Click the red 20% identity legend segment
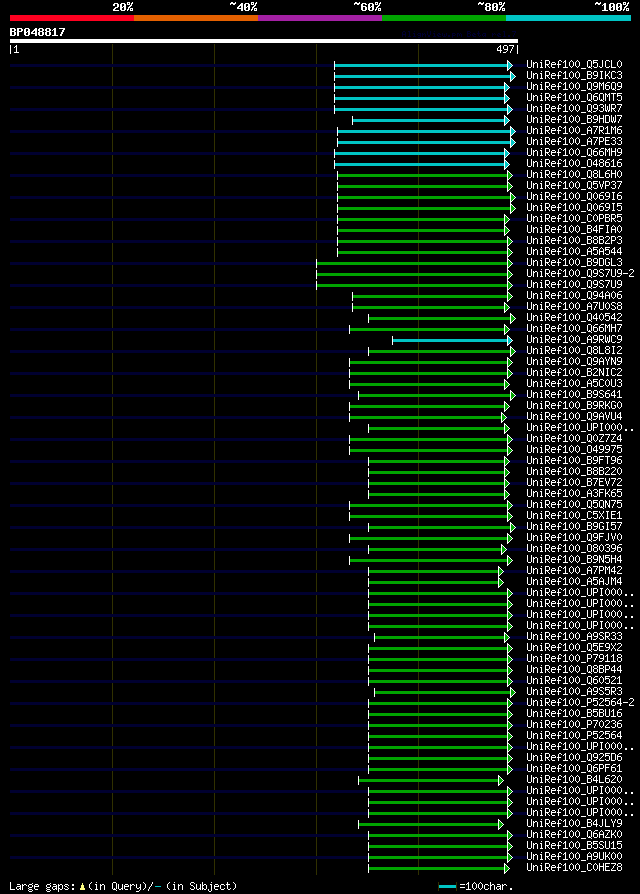This screenshot has width=640, height=894. pos(72,18)
